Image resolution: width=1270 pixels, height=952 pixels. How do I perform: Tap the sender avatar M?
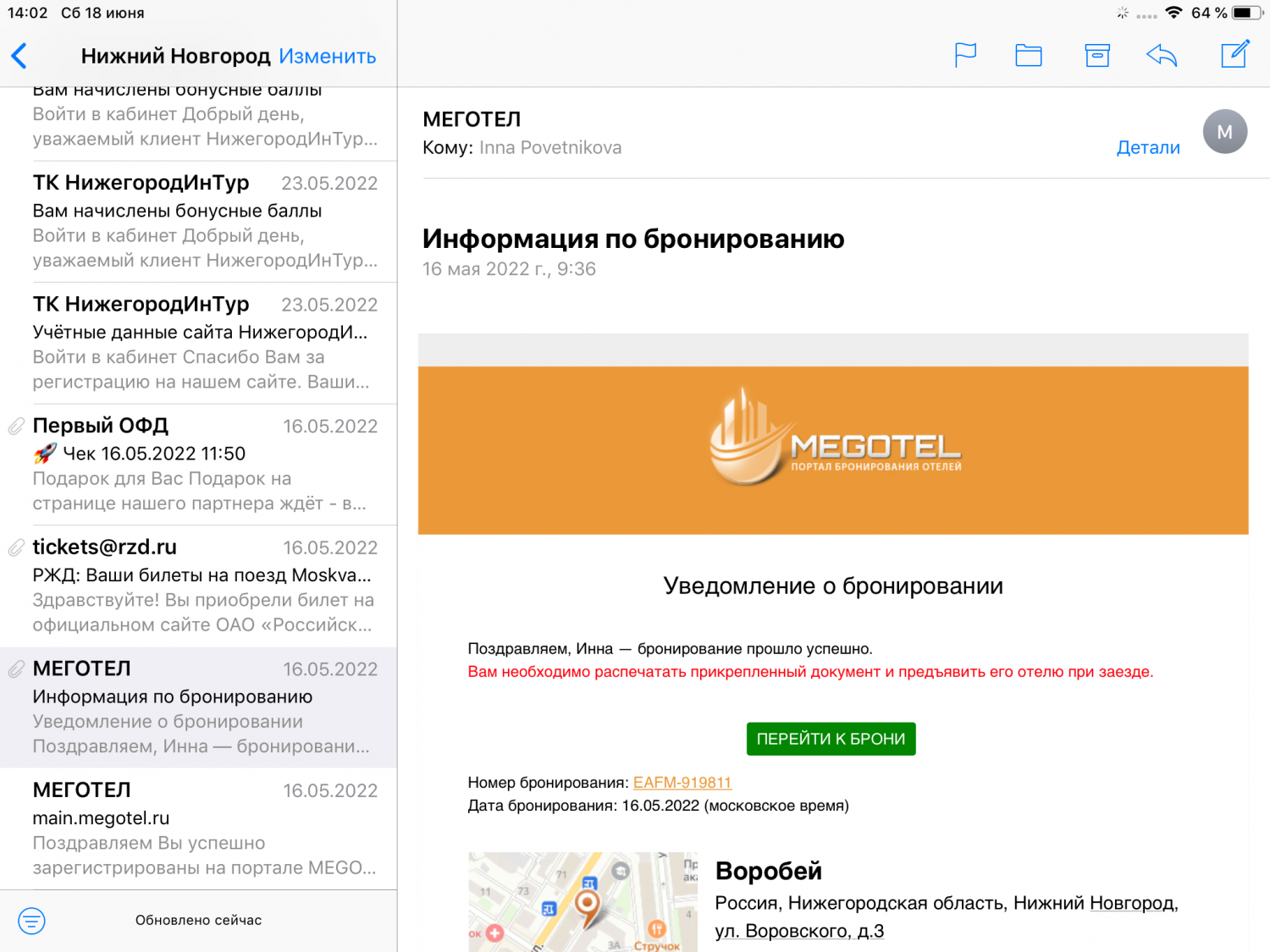point(1224,131)
